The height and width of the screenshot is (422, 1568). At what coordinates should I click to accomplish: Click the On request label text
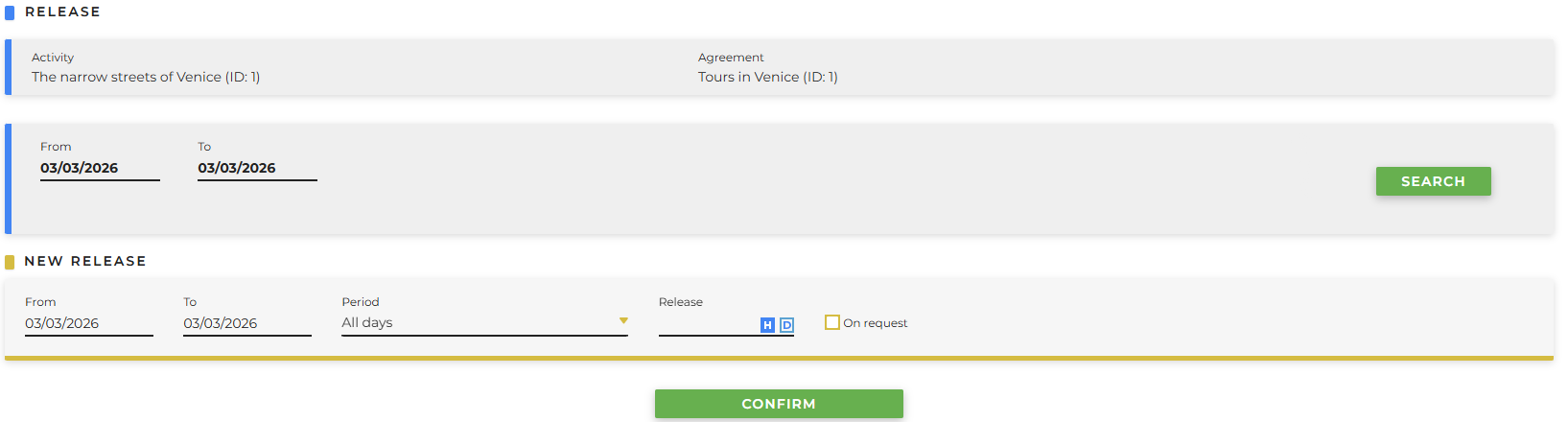click(x=875, y=323)
